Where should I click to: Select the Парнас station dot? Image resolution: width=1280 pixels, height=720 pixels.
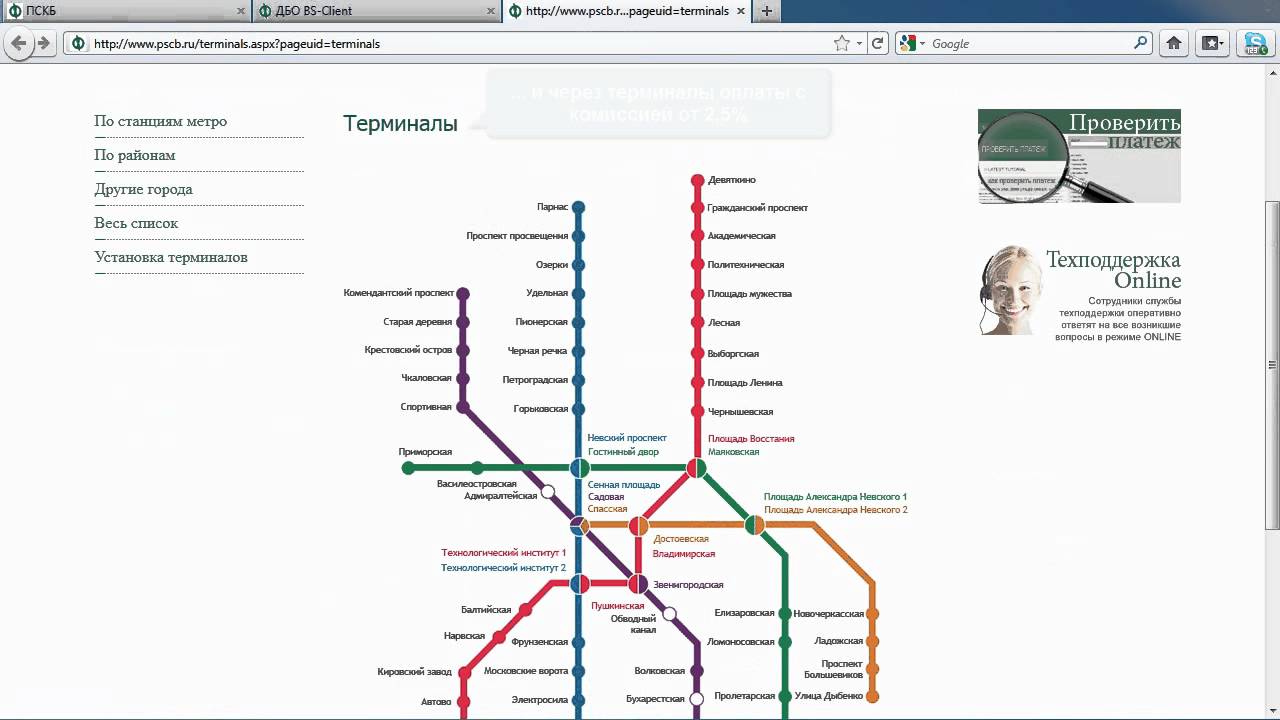tap(578, 207)
